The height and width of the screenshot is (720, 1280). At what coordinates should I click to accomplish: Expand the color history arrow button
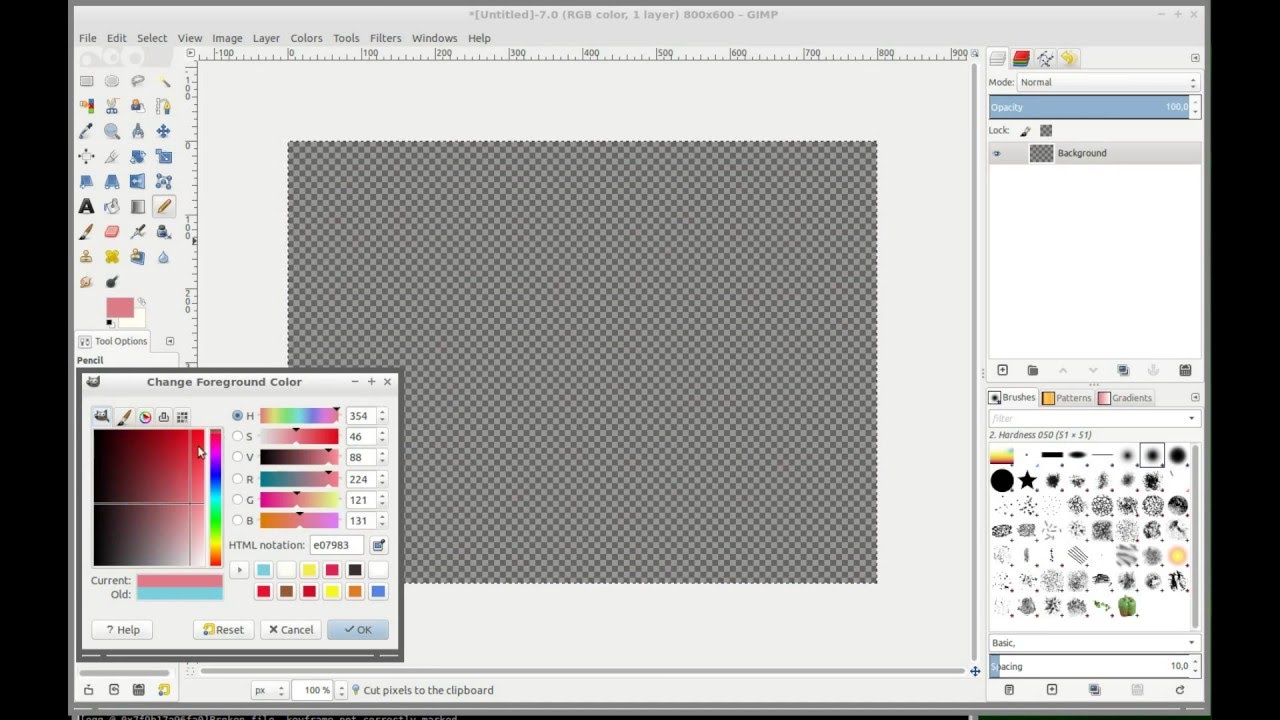click(x=238, y=570)
